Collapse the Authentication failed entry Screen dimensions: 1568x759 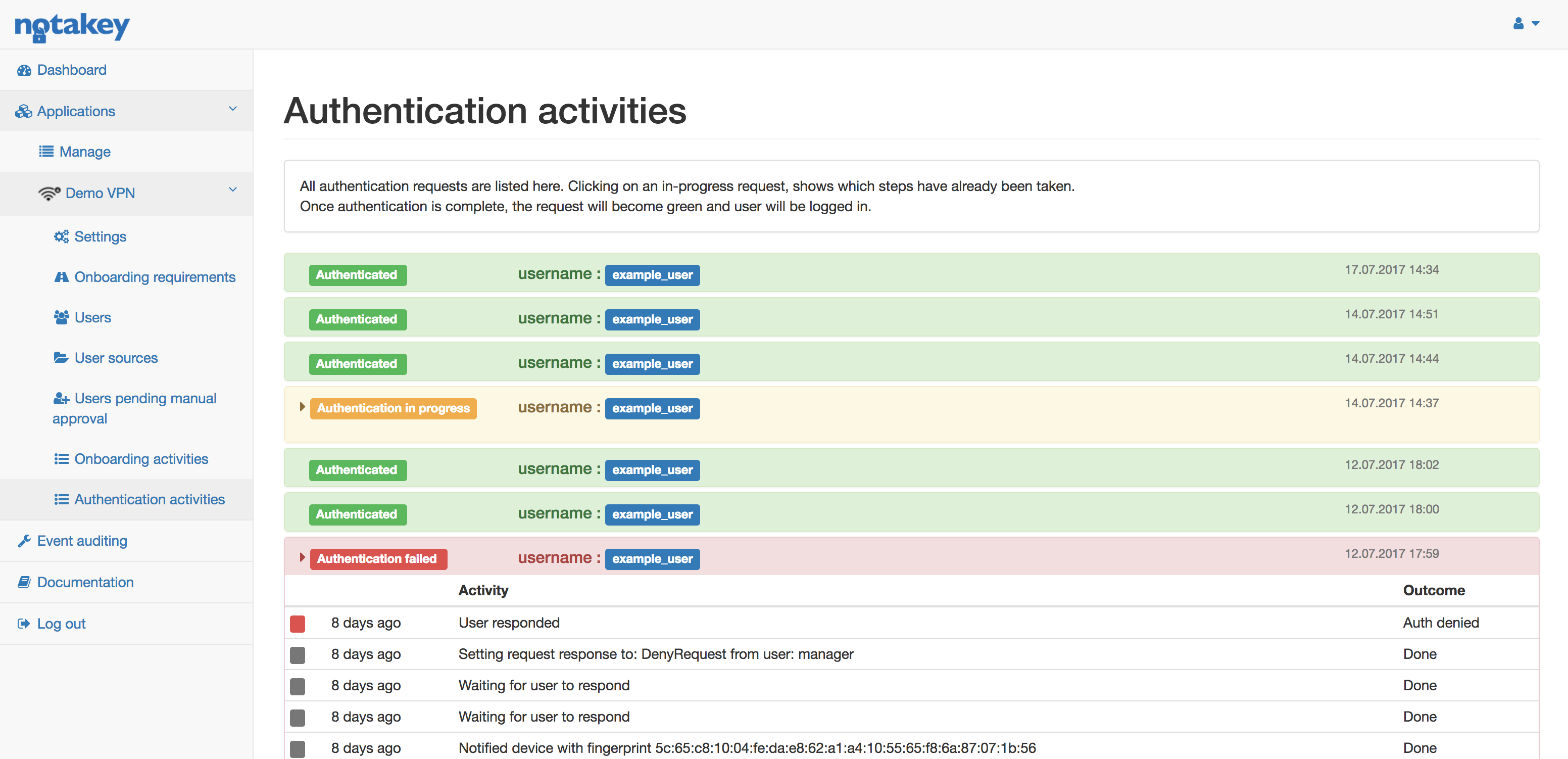coord(303,557)
